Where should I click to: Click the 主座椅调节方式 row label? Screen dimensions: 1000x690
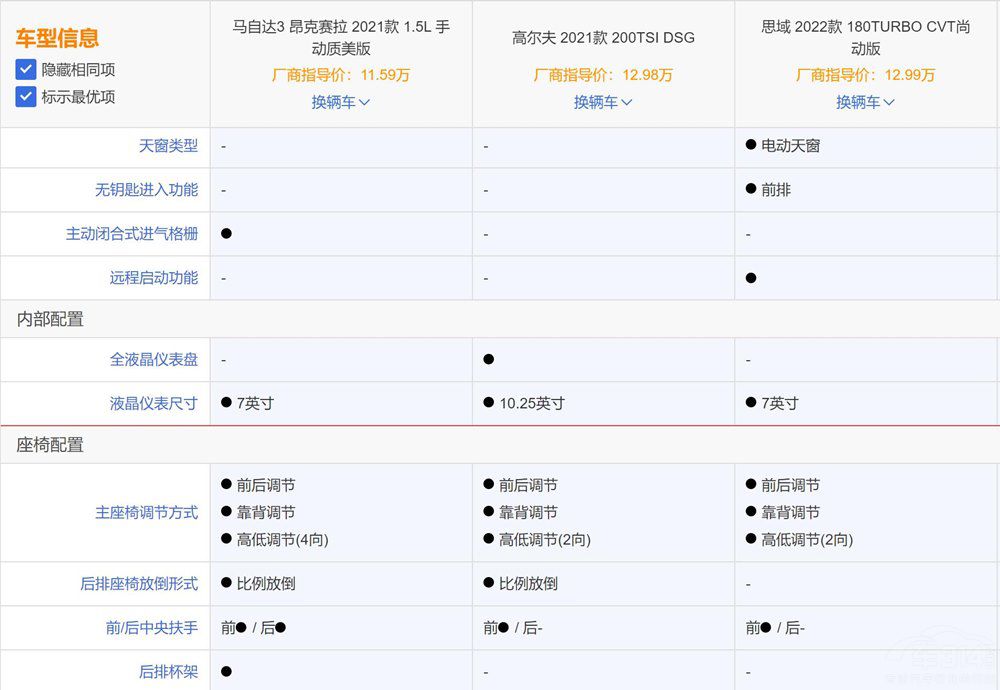(x=146, y=513)
